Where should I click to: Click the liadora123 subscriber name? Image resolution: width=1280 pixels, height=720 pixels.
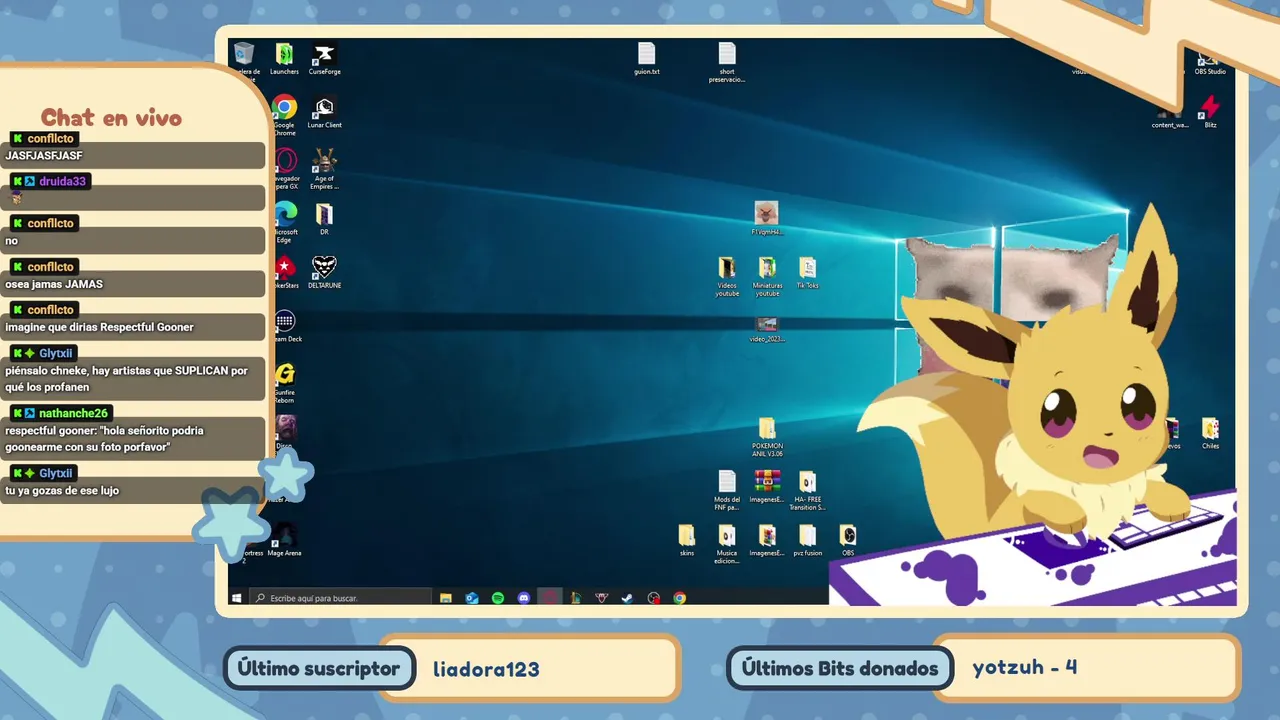pyautogui.click(x=486, y=669)
